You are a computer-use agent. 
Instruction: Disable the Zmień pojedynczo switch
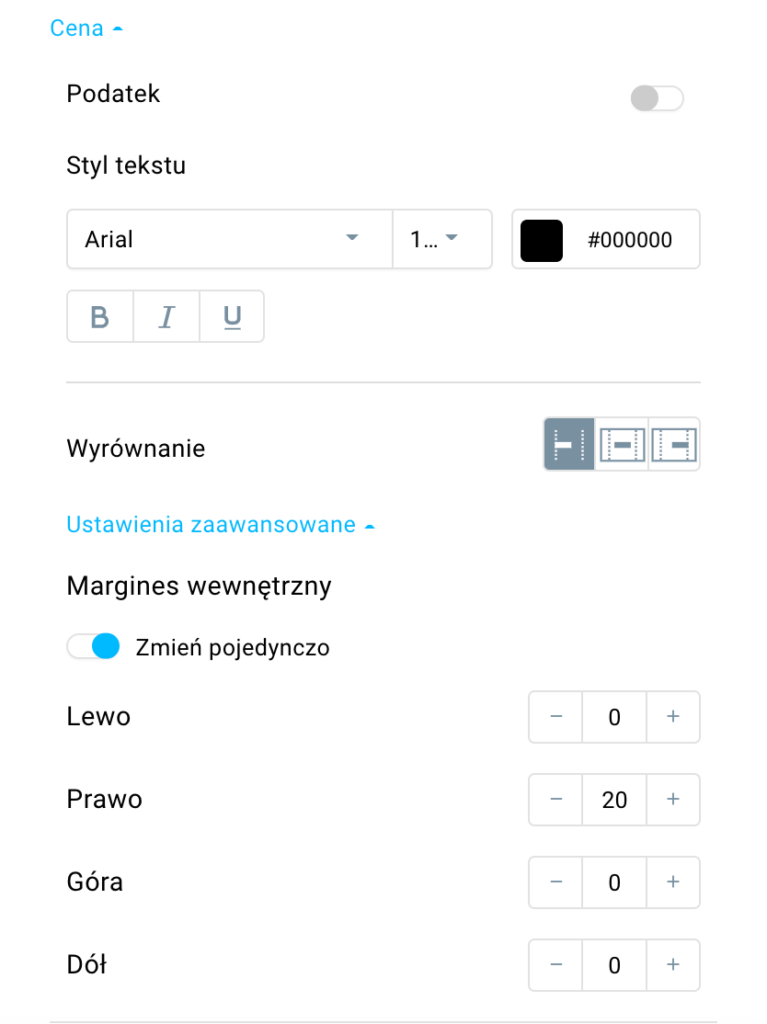coord(93,647)
